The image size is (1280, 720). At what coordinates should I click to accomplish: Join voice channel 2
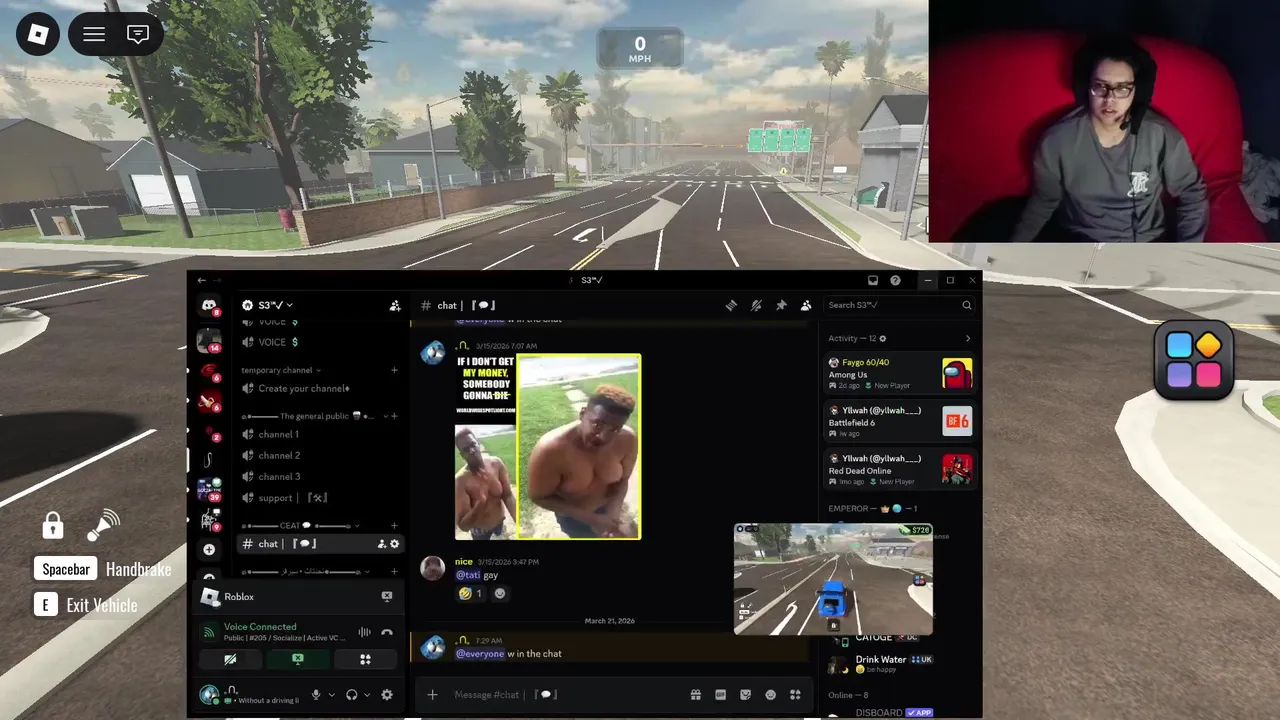pyautogui.click(x=320, y=455)
